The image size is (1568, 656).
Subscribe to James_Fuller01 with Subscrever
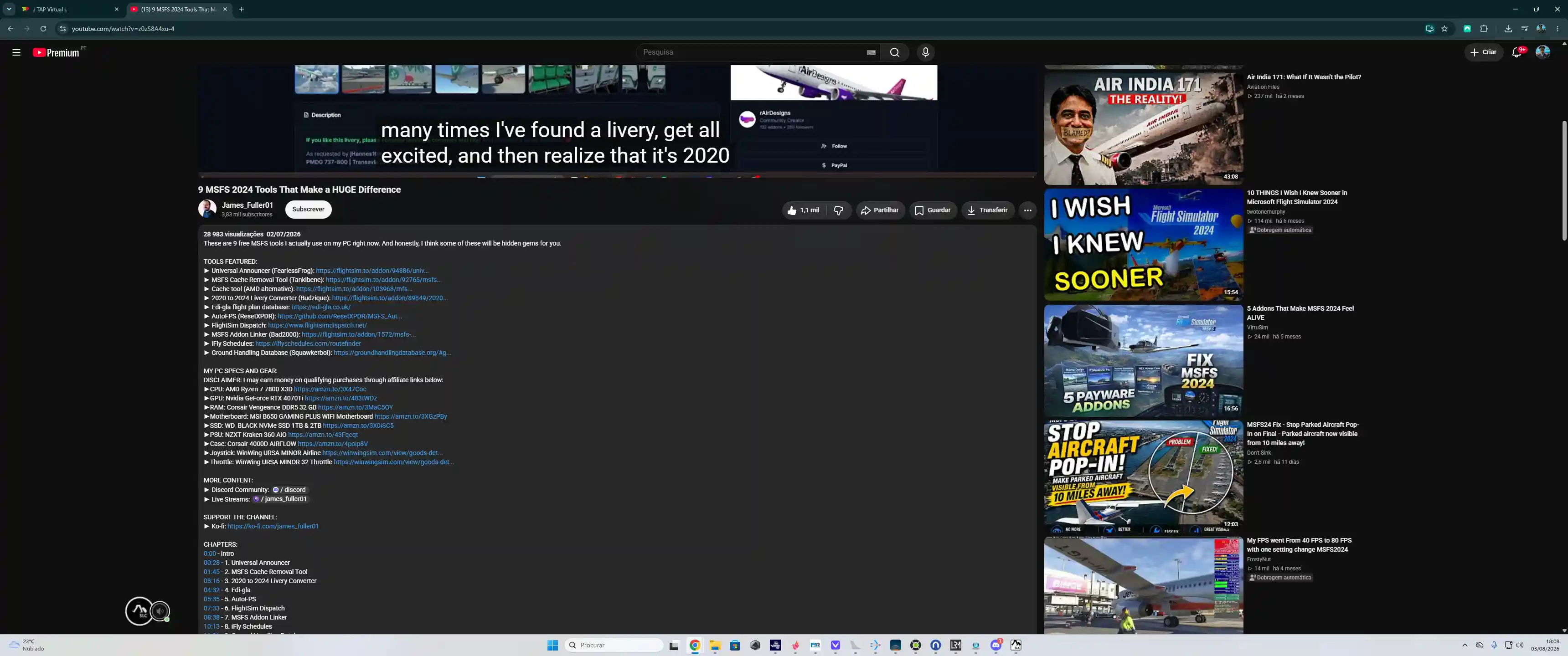pos(308,210)
